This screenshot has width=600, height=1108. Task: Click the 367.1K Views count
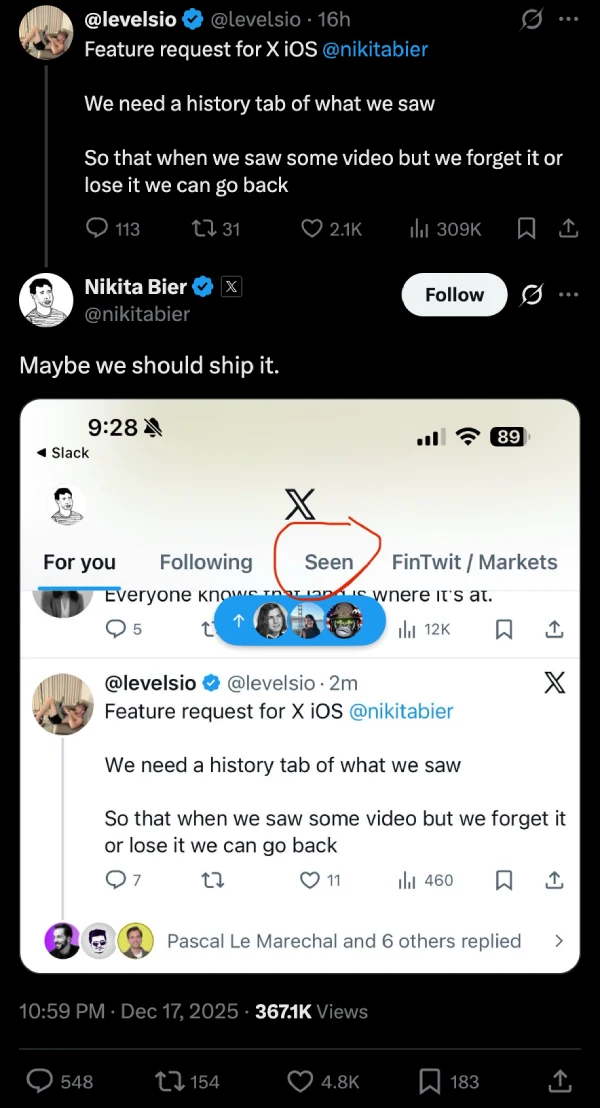click(x=311, y=1011)
